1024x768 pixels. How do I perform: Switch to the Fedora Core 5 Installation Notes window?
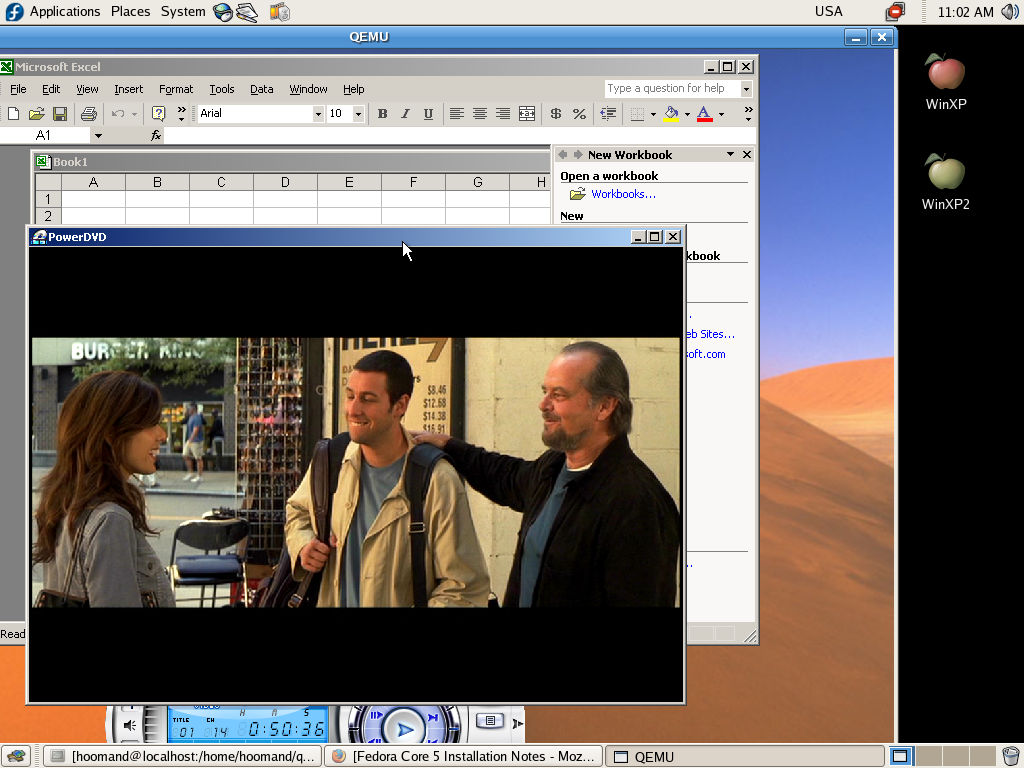point(464,756)
